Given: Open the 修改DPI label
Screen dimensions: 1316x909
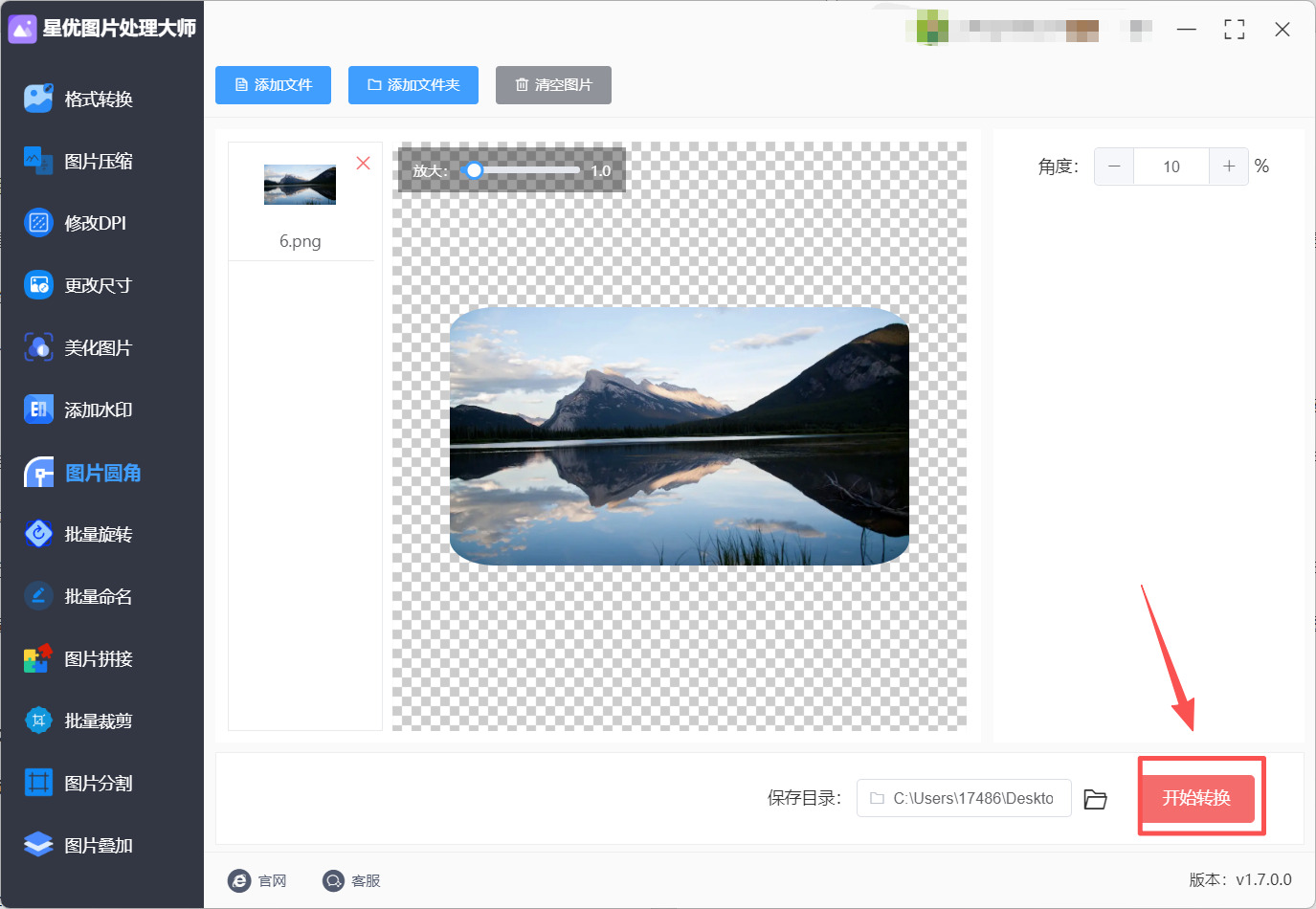Looking at the screenshot, I should (95, 223).
